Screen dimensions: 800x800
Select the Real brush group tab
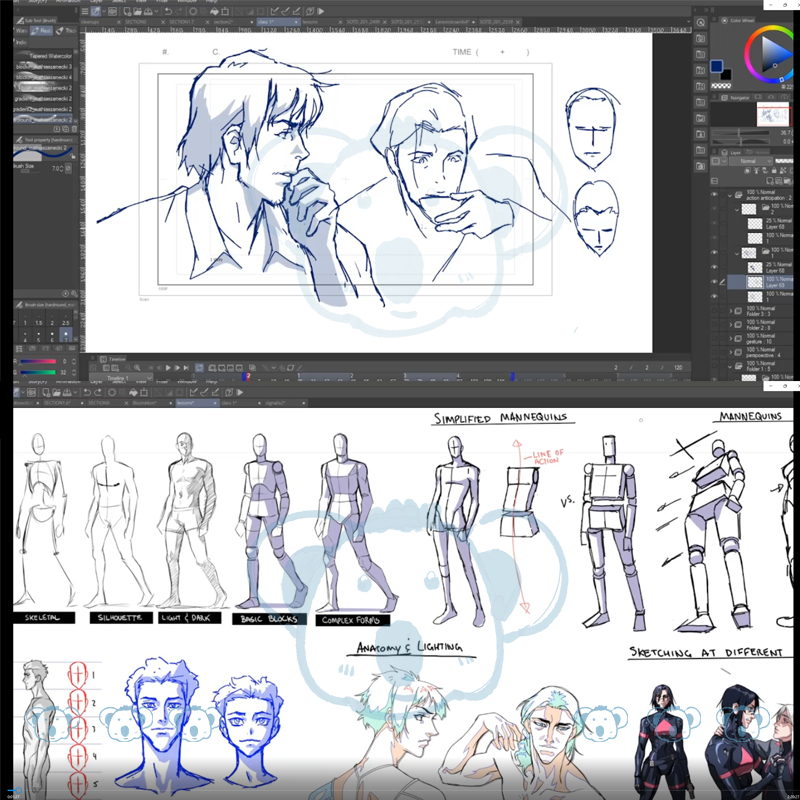[41, 31]
